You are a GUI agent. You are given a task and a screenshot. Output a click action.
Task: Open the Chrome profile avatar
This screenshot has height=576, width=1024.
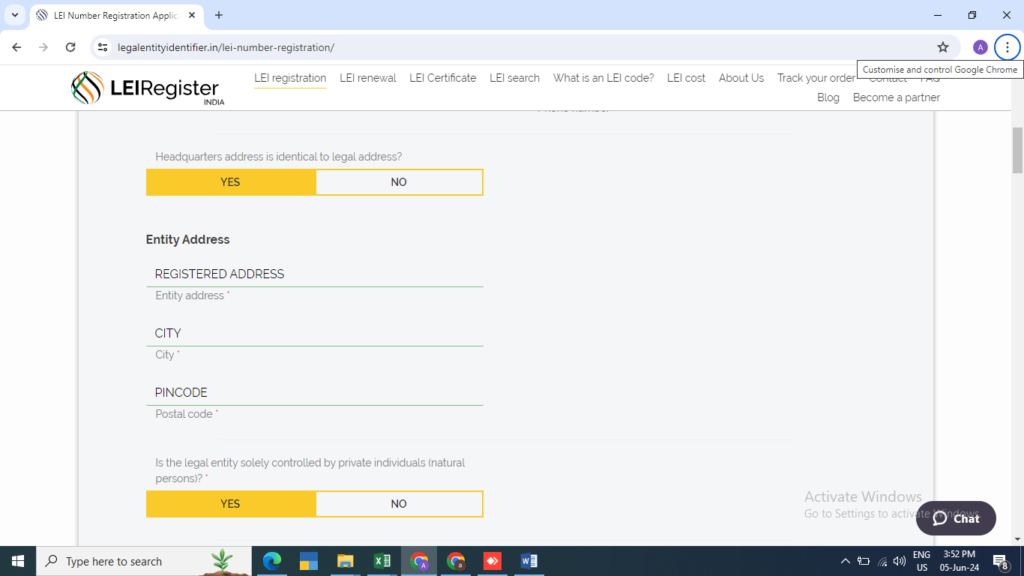980,47
